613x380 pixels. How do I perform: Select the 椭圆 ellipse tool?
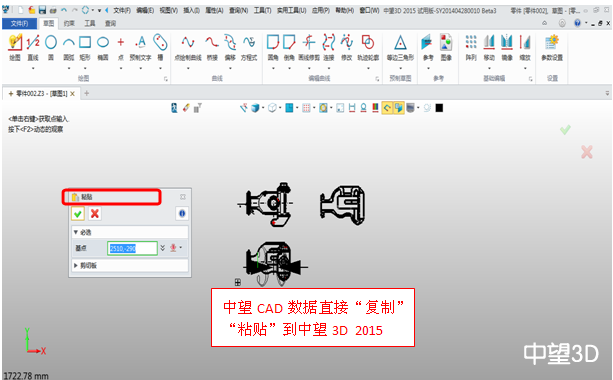(103, 47)
